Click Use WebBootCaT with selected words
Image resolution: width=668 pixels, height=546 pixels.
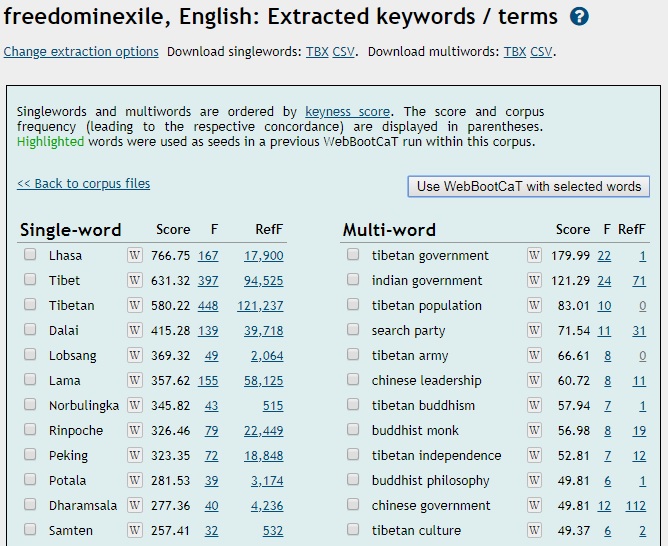click(x=529, y=187)
